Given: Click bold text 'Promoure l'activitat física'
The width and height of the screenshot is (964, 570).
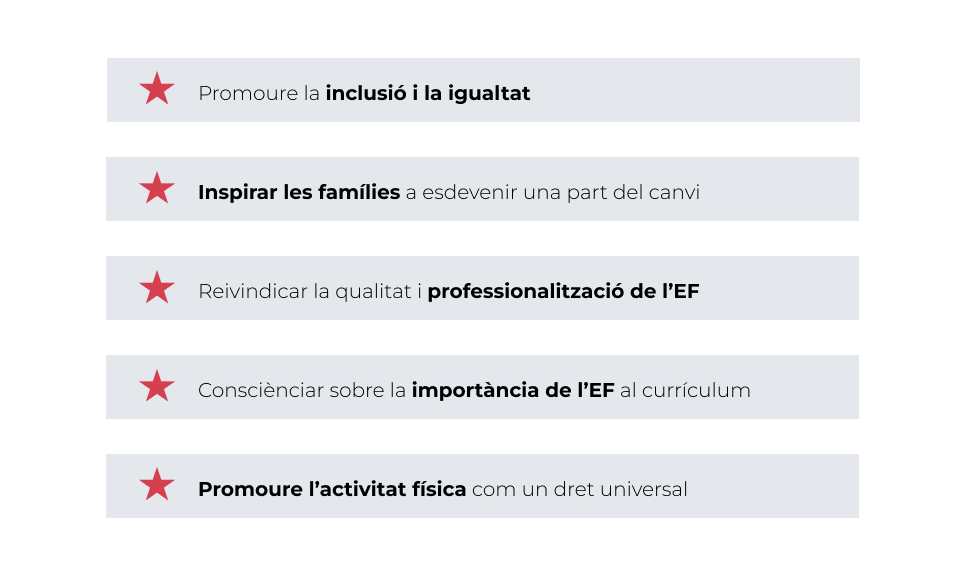Looking at the screenshot, I should click(x=331, y=490).
